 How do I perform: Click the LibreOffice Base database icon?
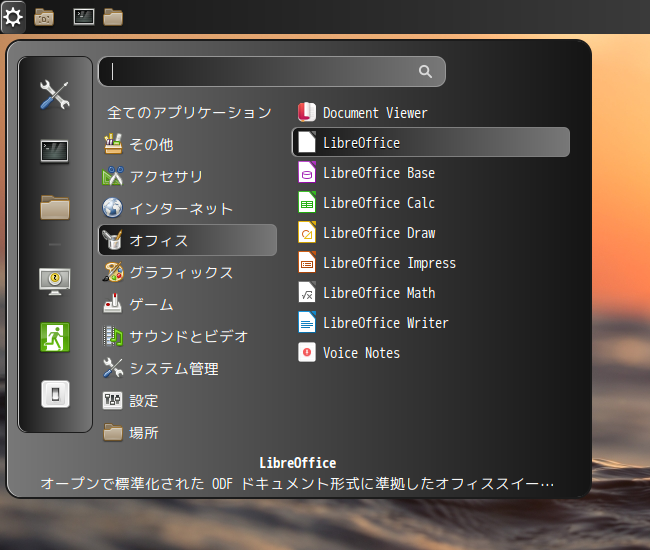pyautogui.click(x=307, y=172)
